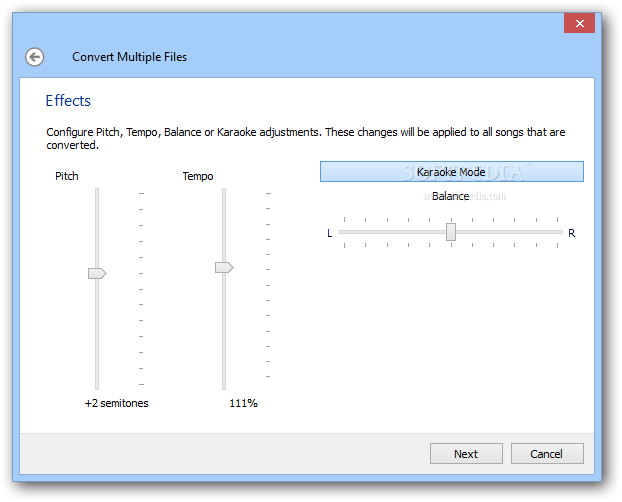
Task: Click the Balance label
Action: [450, 196]
